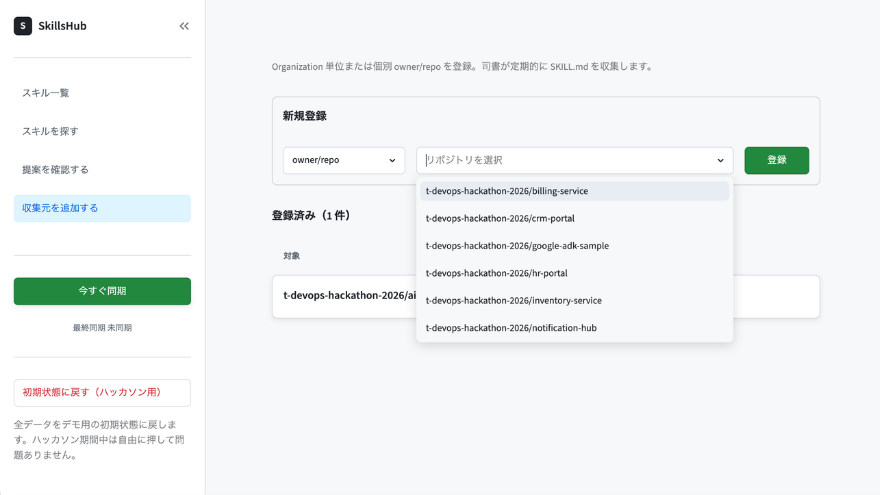Pick google-adk-sample from the list
The width and height of the screenshot is (880, 495).
(x=575, y=246)
